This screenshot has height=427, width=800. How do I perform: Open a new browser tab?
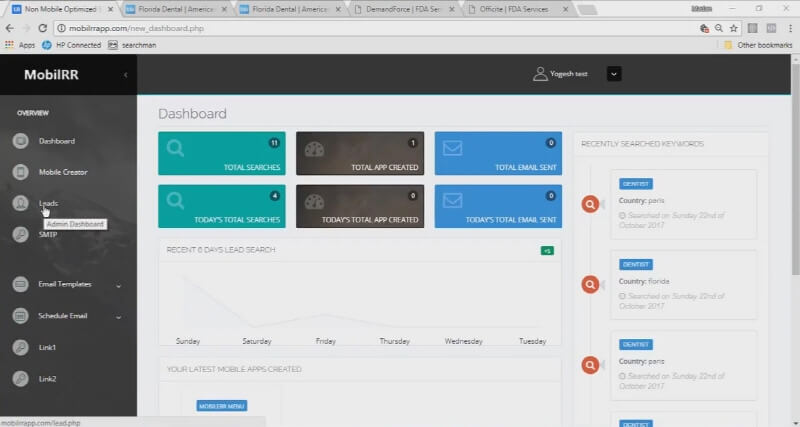coord(587,10)
